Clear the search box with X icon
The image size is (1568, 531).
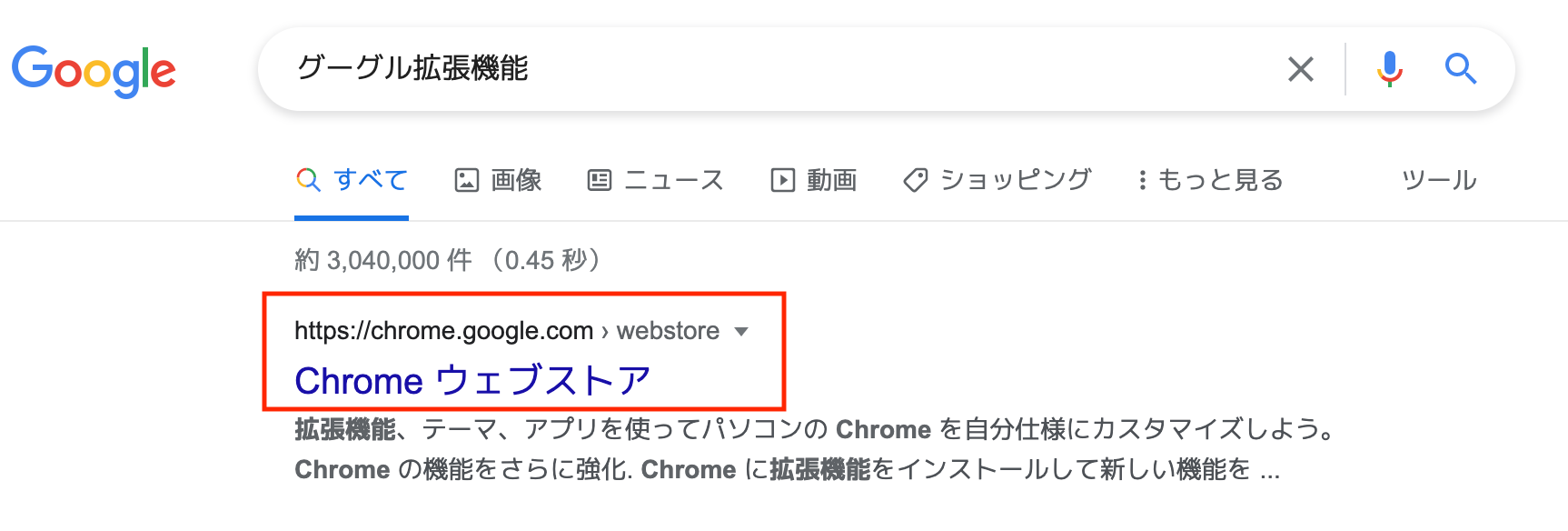click(x=1301, y=69)
